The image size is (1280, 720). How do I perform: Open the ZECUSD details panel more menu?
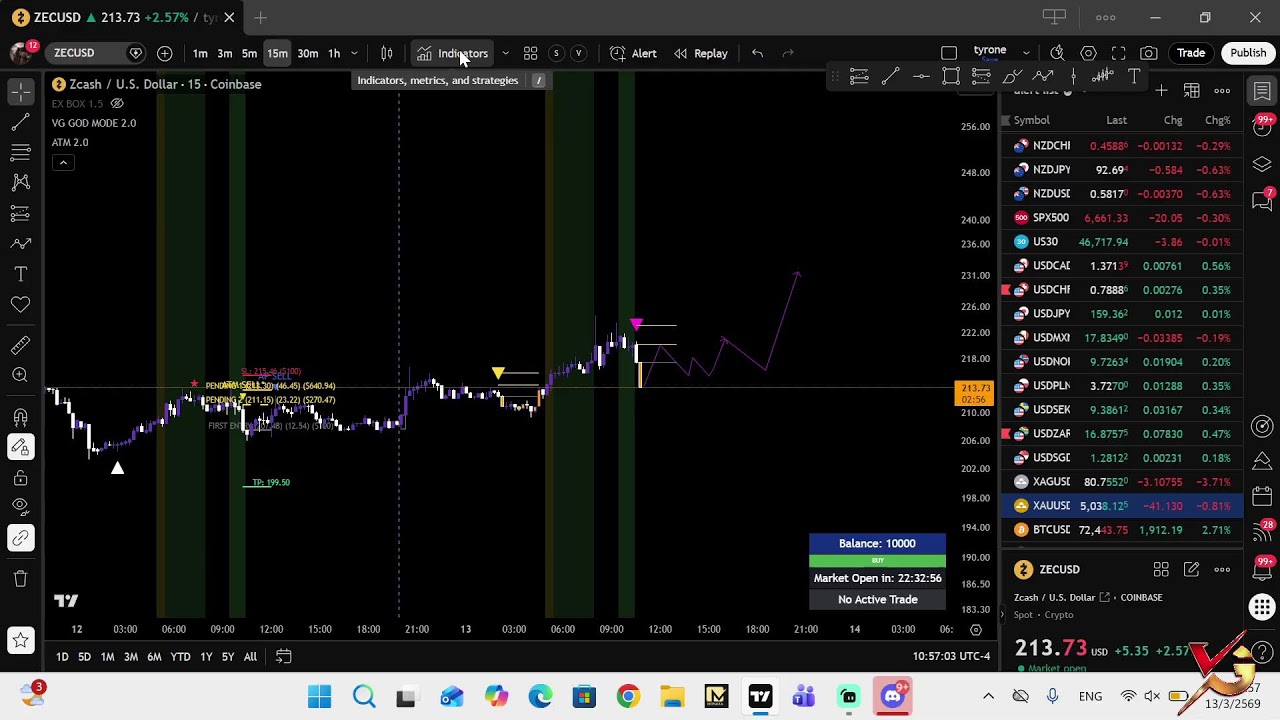pyautogui.click(x=1222, y=570)
